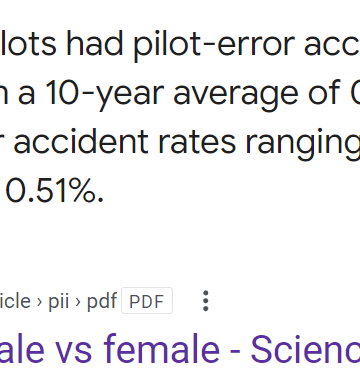Click the word 'female' in result title
Screen dimensions: 360x392
tap(162, 349)
